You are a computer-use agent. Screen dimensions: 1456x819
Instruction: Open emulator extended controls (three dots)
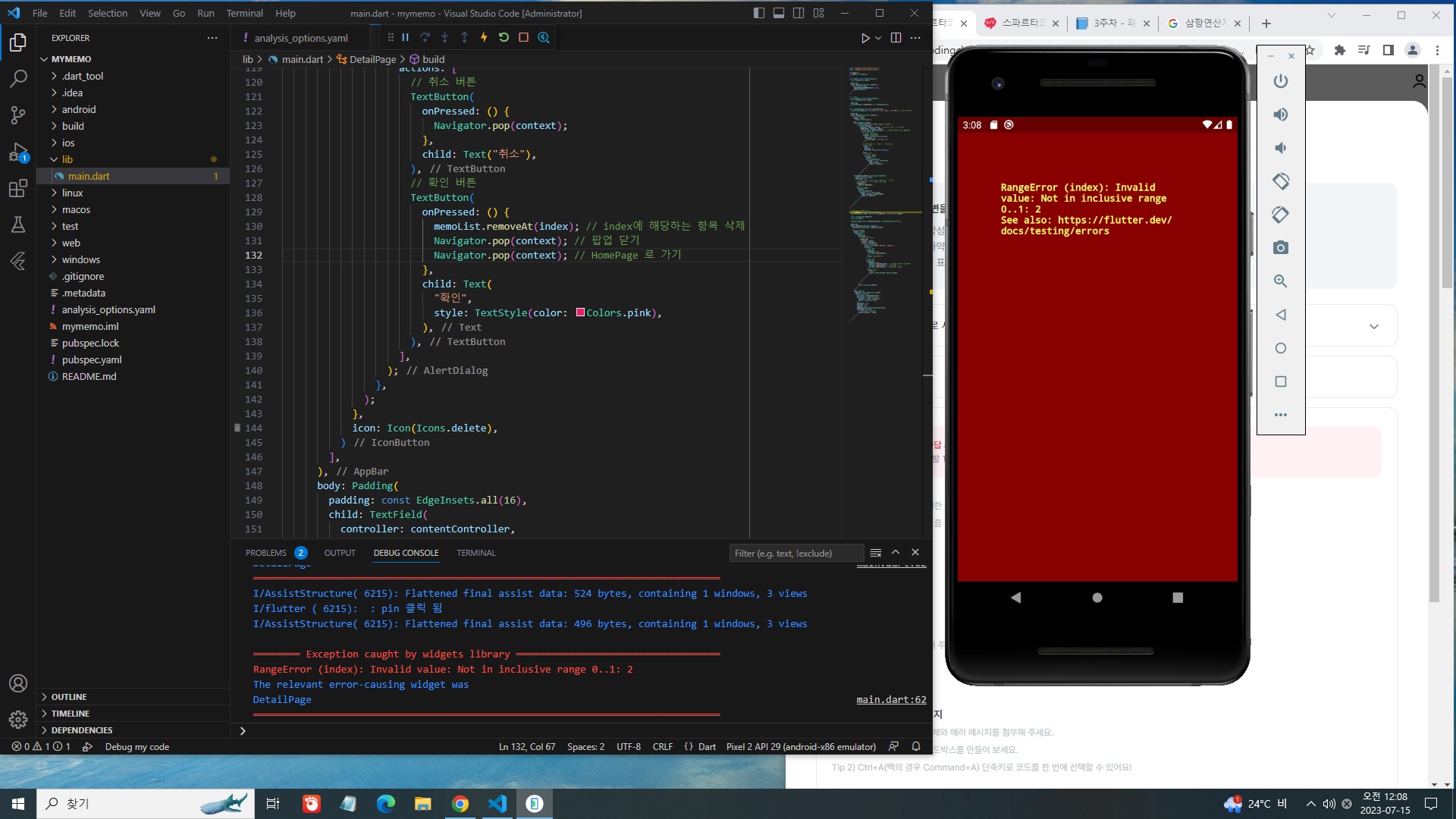(x=1281, y=415)
